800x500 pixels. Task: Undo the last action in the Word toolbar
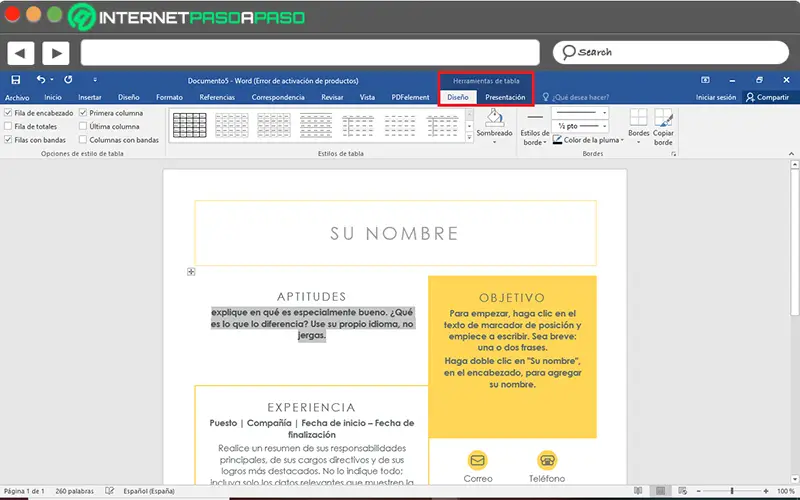(41, 79)
